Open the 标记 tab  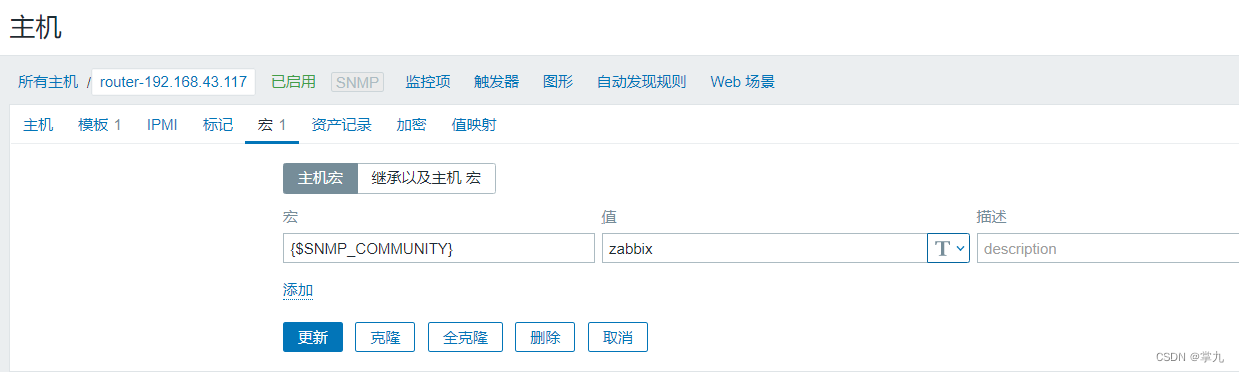[x=218, y=125]
